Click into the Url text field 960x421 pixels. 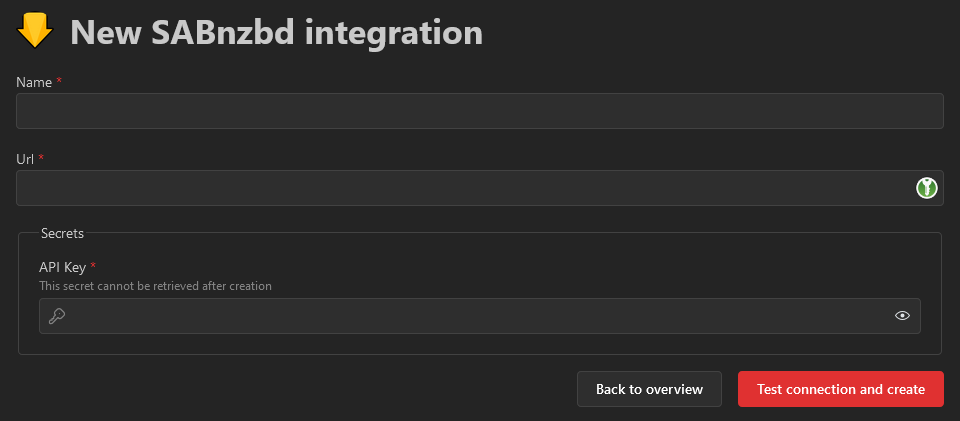point(460,188)
